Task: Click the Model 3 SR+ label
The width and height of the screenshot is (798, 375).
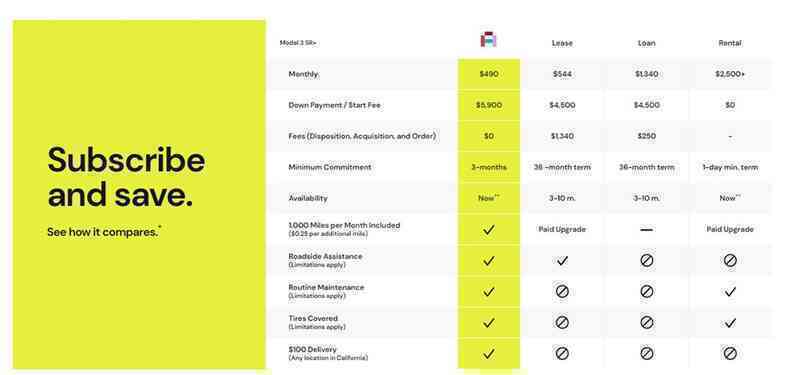Action: [298, 43]
